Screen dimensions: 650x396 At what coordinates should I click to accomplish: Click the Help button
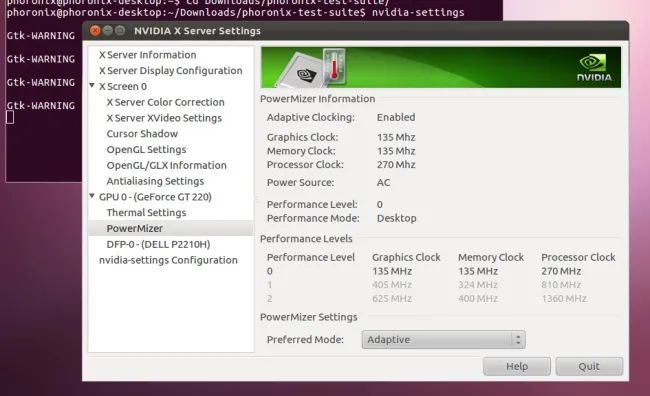517,367
